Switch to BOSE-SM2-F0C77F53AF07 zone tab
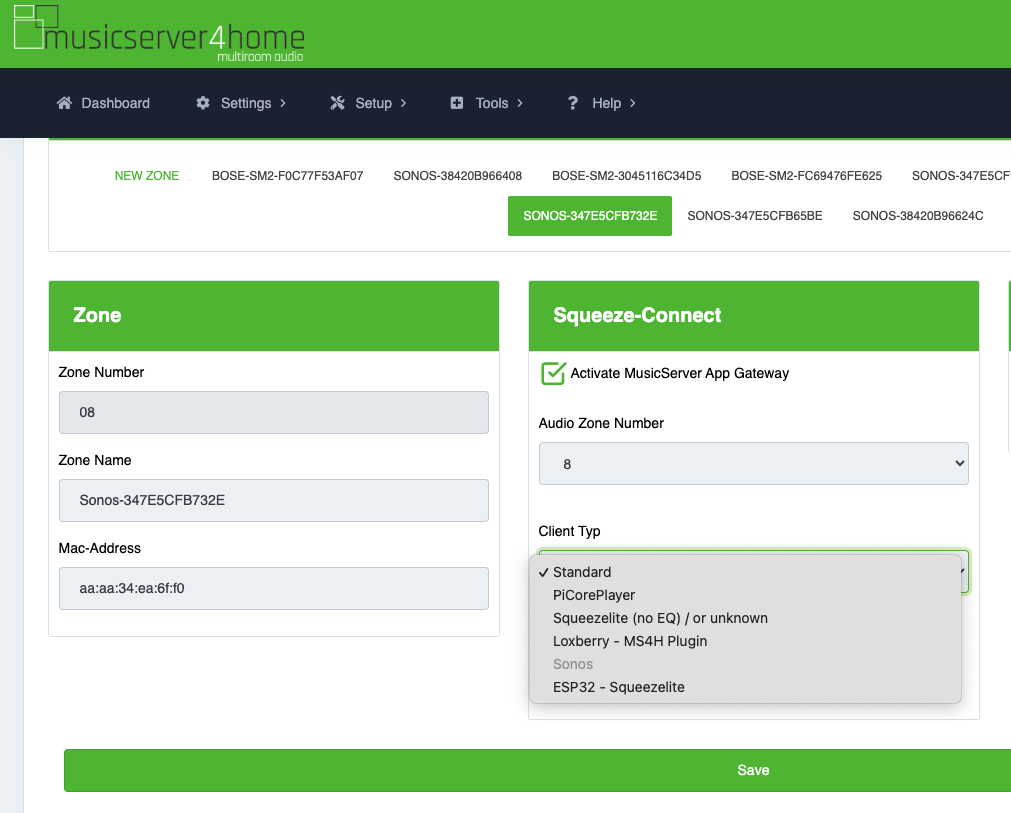This screenshot has height=813, width=1011. pyautogui.click(x=287, y=176)
